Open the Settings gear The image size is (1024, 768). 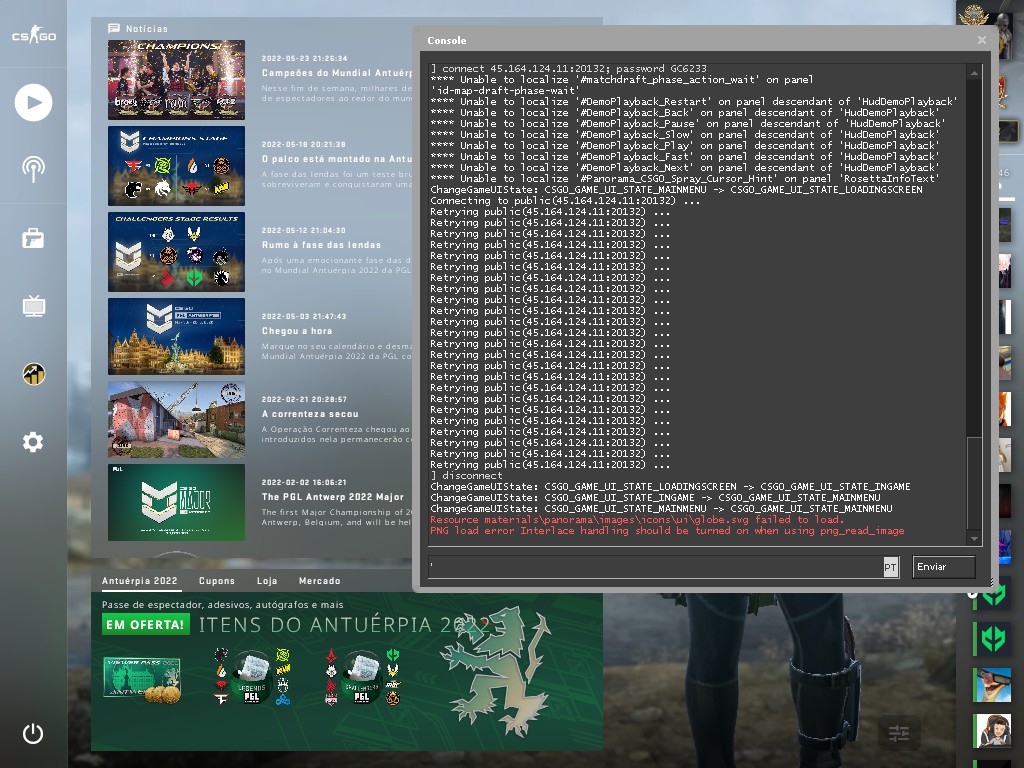click(x=33, y=442)
